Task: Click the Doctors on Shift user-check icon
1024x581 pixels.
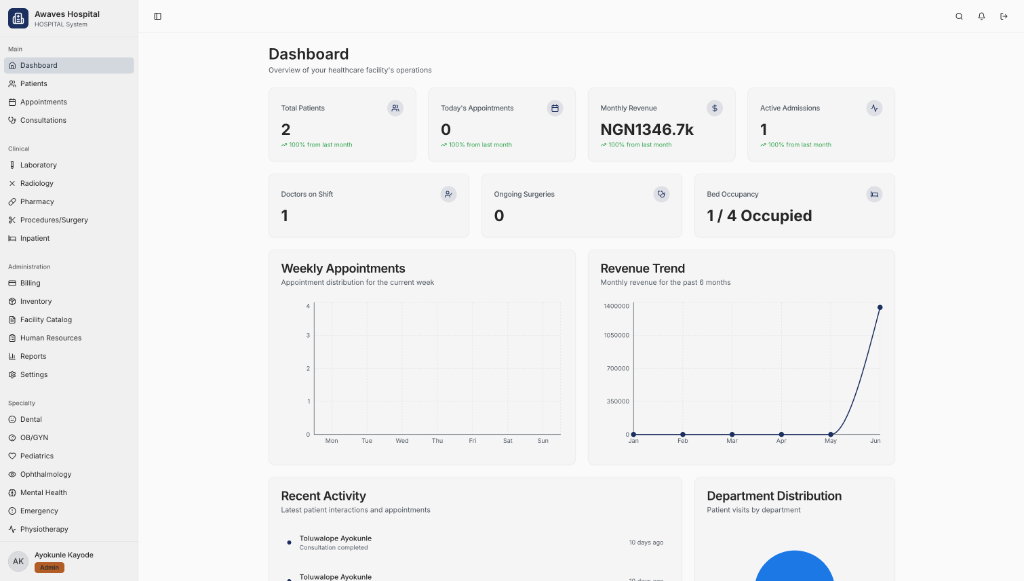Action: click(448, 195)
